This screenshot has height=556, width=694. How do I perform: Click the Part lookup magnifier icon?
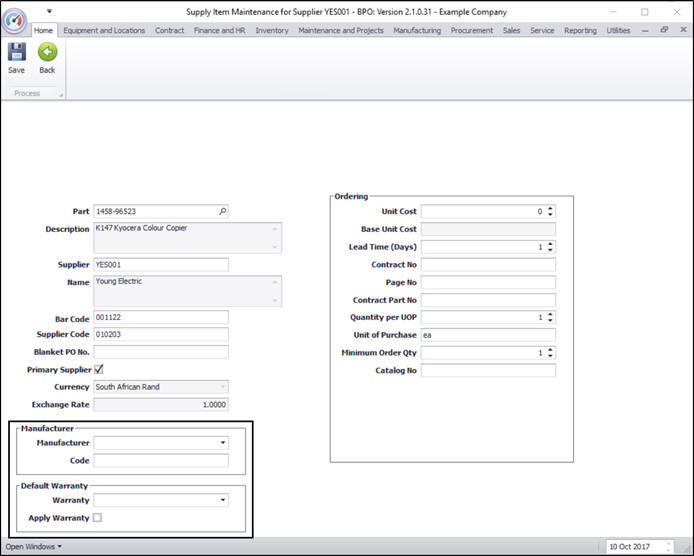pyautogui.click(x=223, y=212)
